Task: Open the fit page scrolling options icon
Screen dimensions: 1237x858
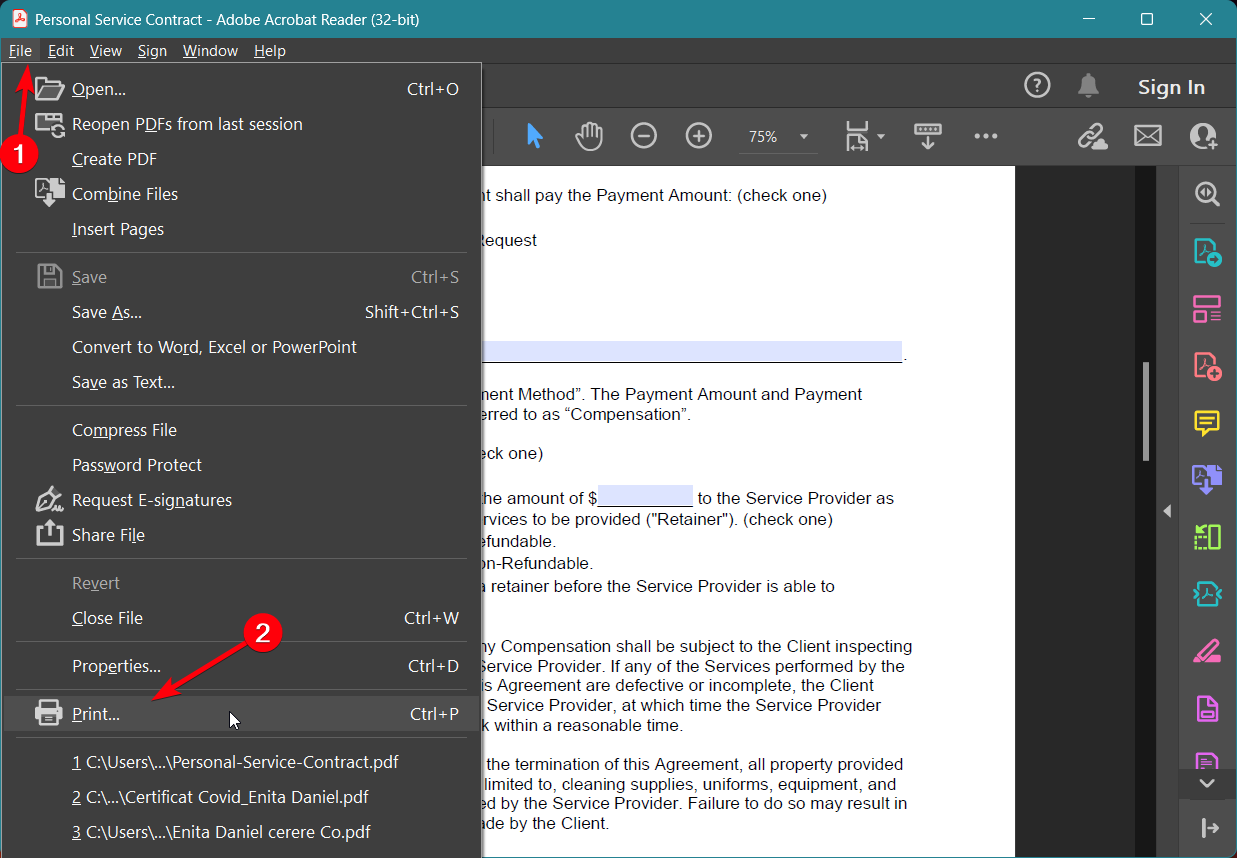Action: pos(864,137)
